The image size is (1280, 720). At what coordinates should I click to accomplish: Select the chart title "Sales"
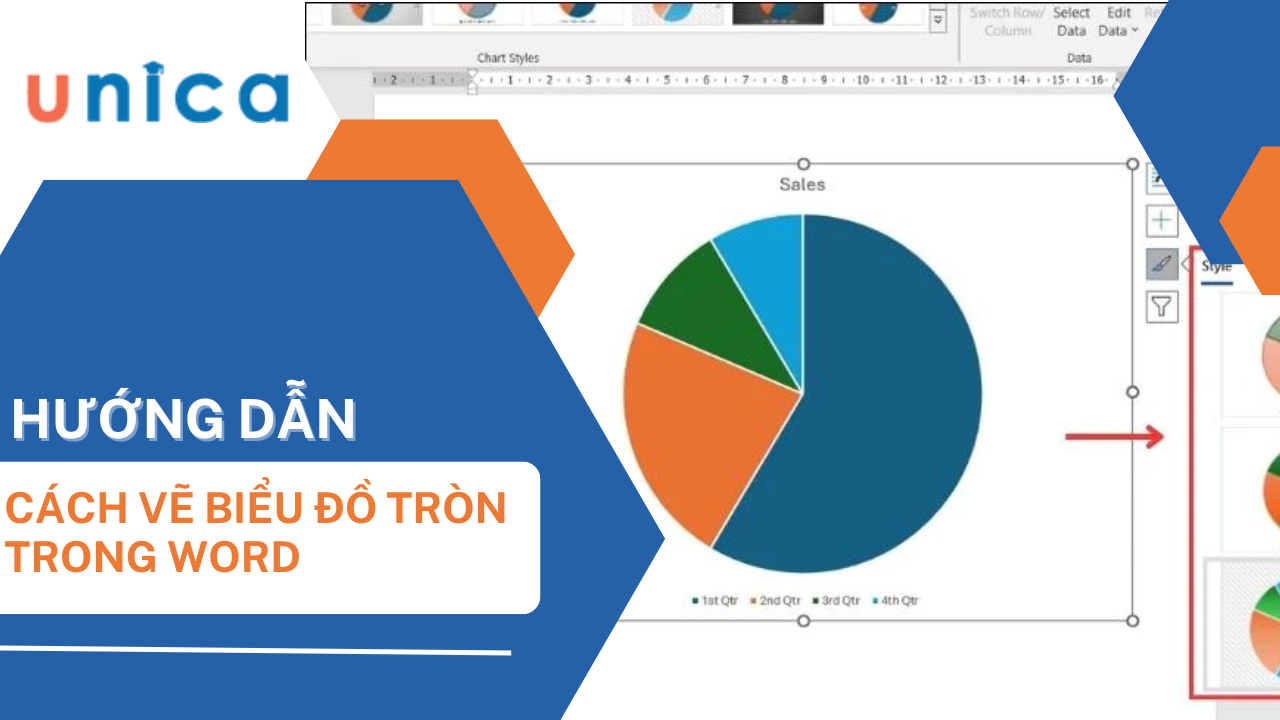tap(802, 184)
